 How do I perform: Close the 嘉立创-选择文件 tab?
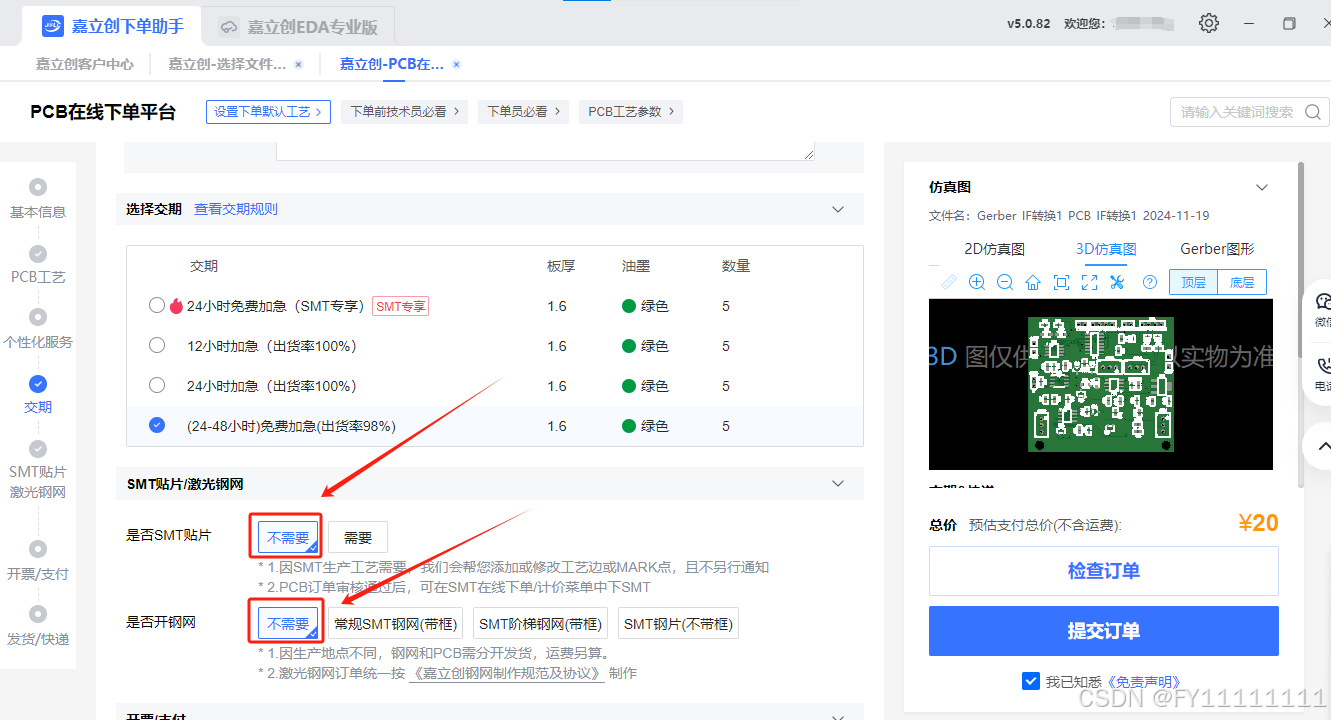[x=298, y=64]
